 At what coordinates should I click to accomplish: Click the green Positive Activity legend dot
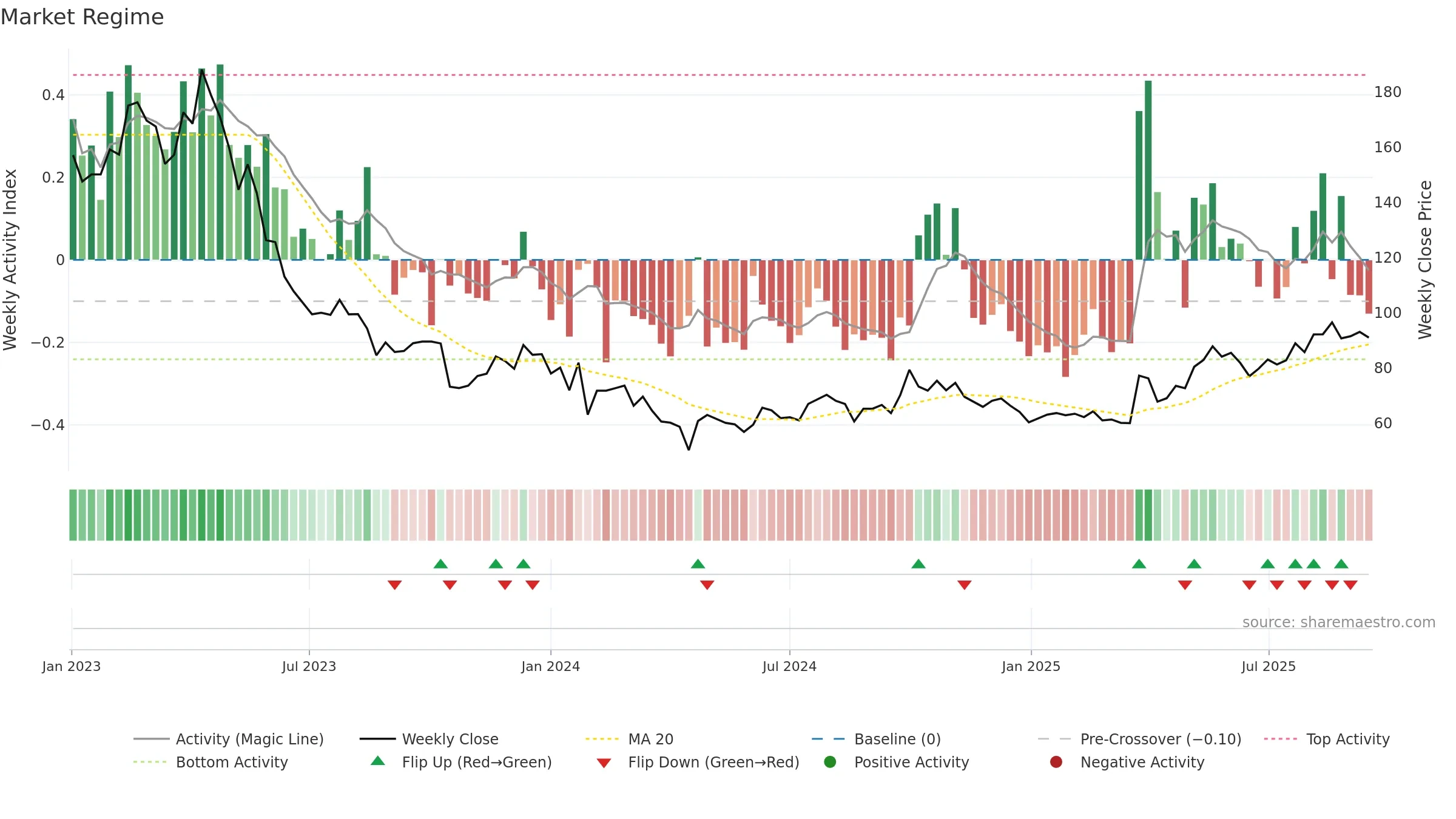[830, 762]
